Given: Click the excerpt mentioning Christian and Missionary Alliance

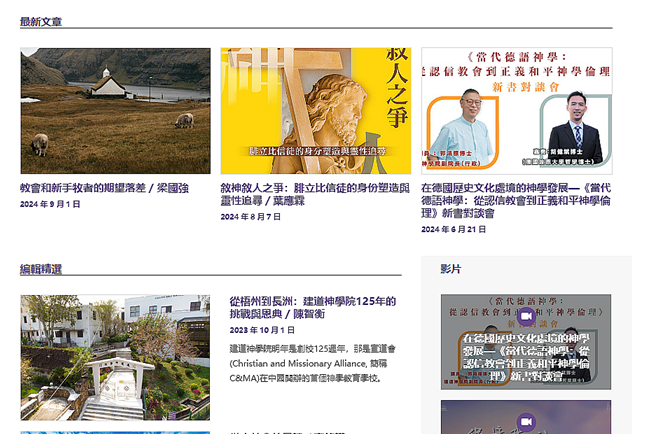Looking at the screenshot, I should [x=312, y=364].
